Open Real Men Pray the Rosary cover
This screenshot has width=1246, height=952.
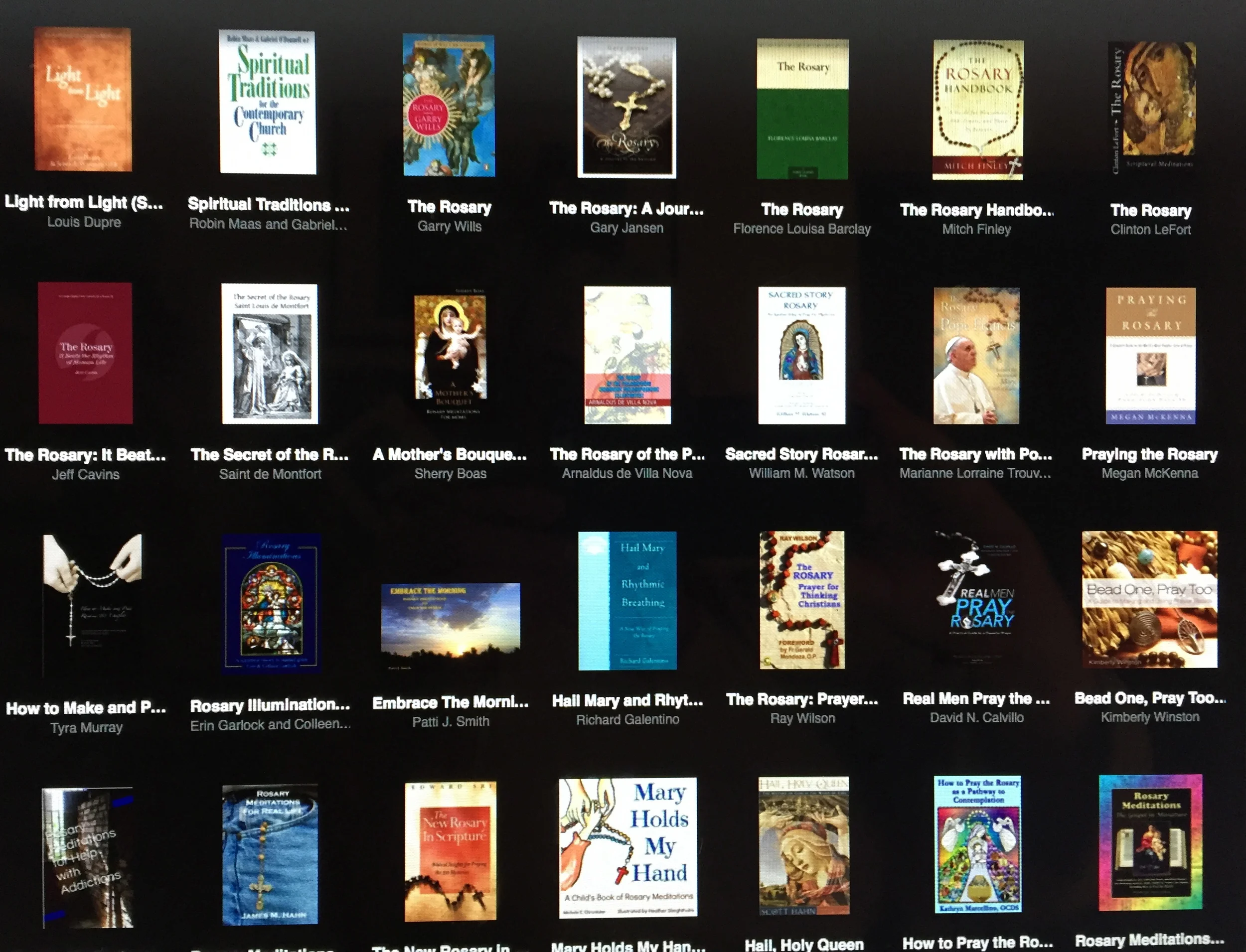(x=976, y=599)
